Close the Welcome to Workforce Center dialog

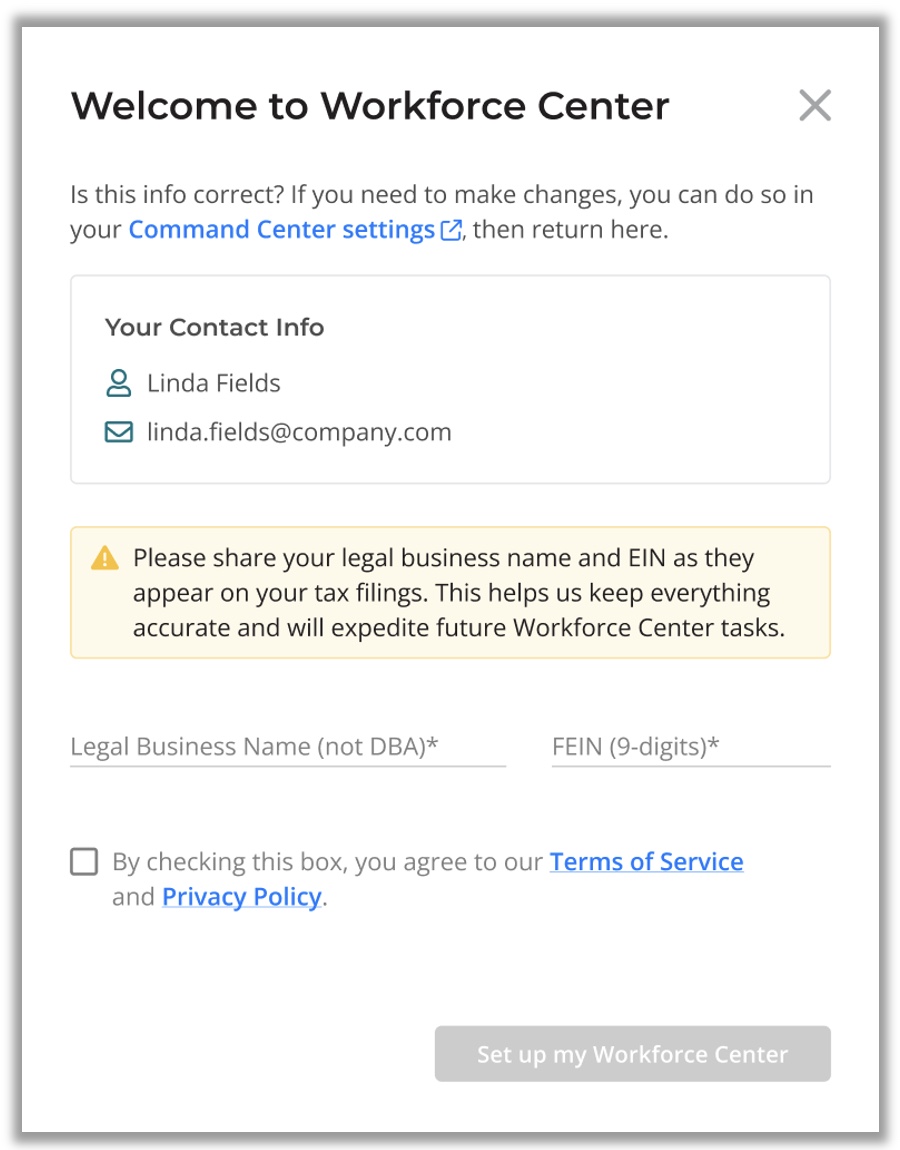(815, 105)
